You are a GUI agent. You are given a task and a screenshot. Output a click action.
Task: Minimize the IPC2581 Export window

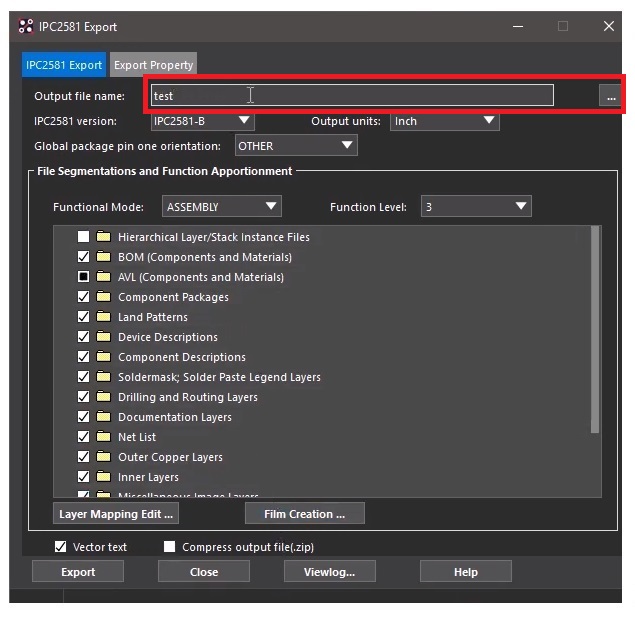(x=518, y=26)
